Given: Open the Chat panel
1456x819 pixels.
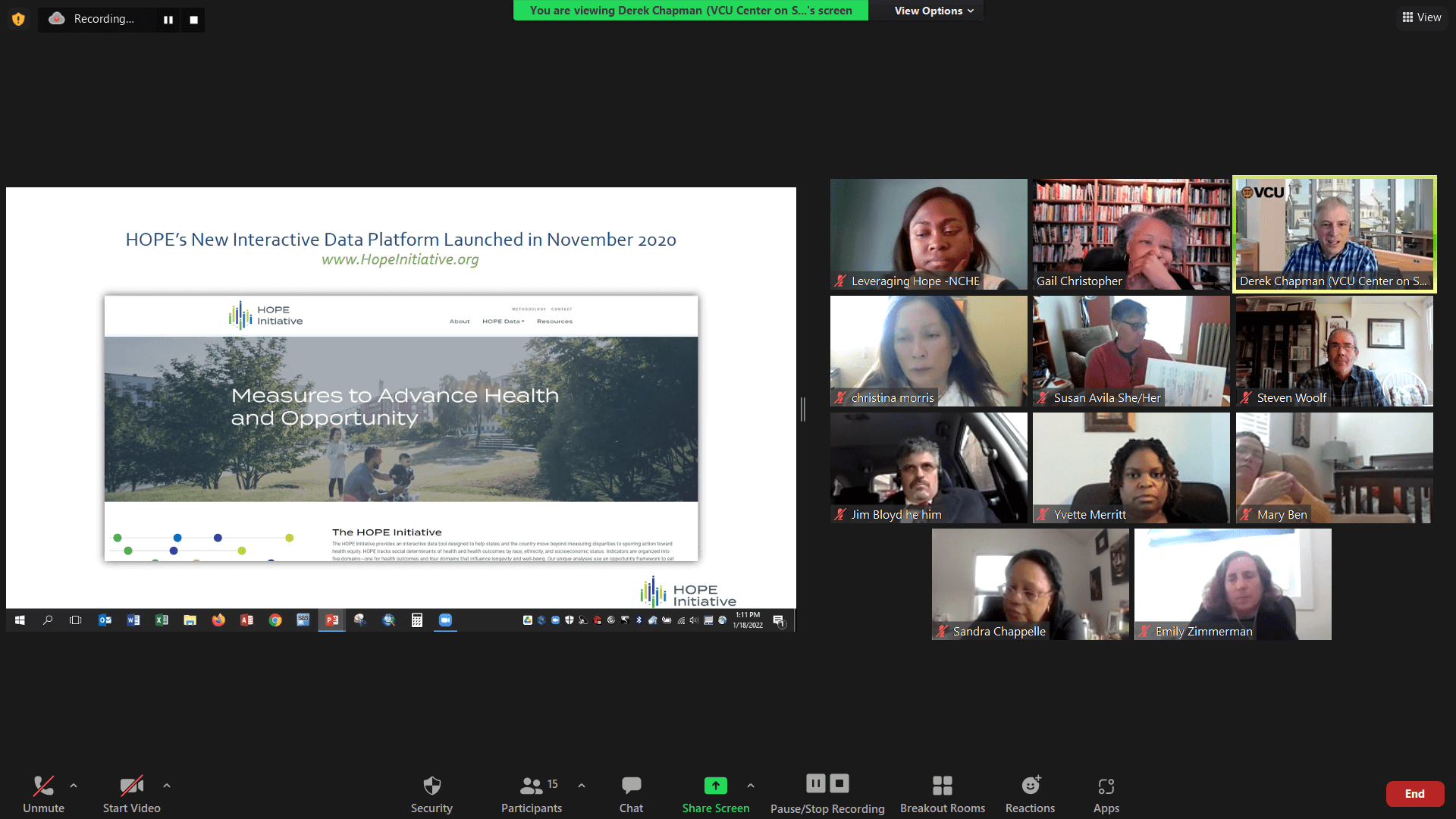Looking at the screenshot, I should [631, 794].
